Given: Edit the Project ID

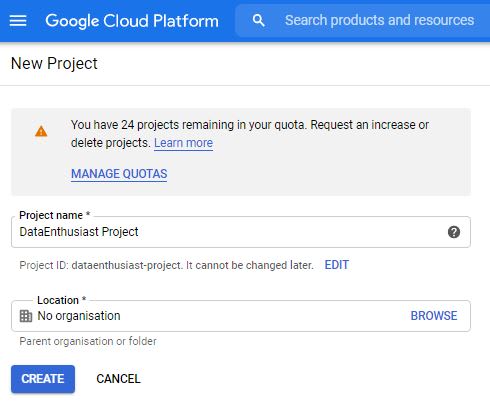Looking at the screenshot, I should (x=337, y=265).
